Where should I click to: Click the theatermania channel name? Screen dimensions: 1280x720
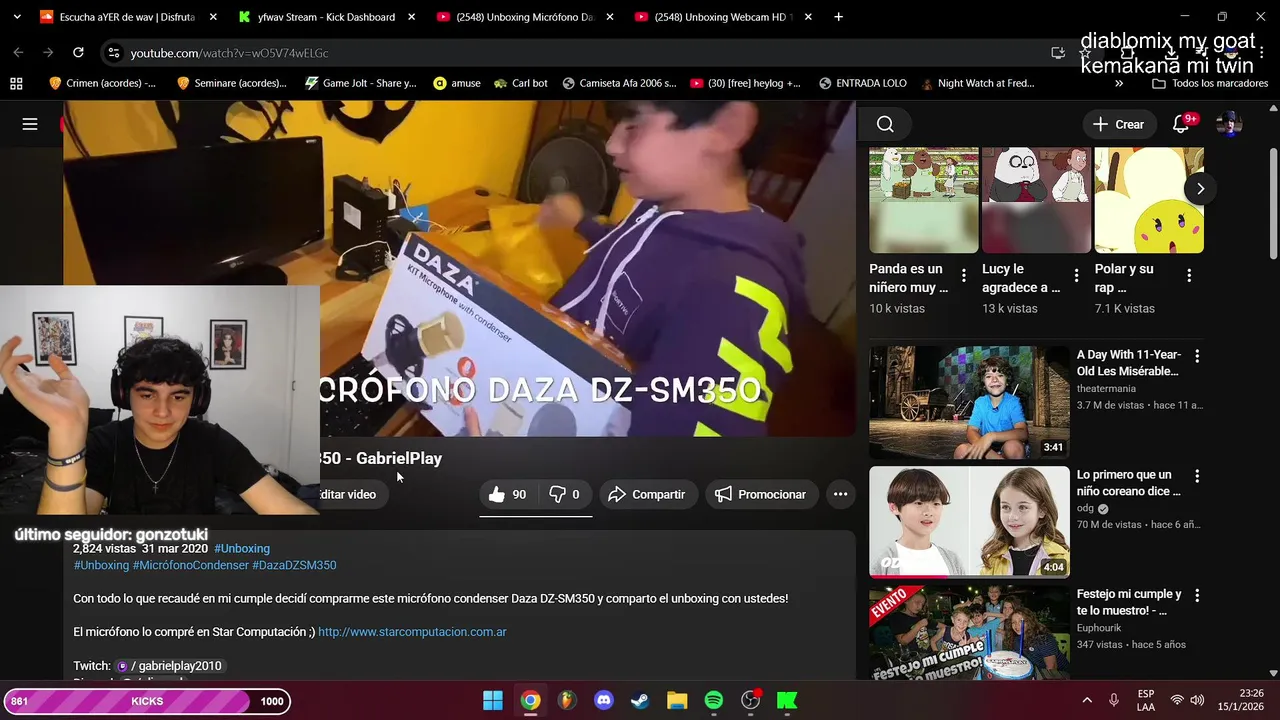coord(1106,389)
